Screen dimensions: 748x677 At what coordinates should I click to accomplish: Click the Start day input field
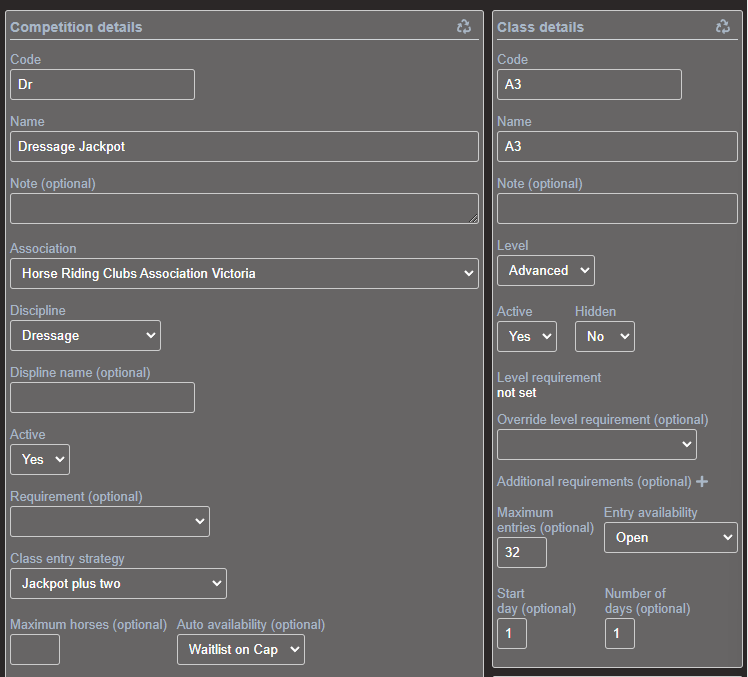(x=512, y=634)
